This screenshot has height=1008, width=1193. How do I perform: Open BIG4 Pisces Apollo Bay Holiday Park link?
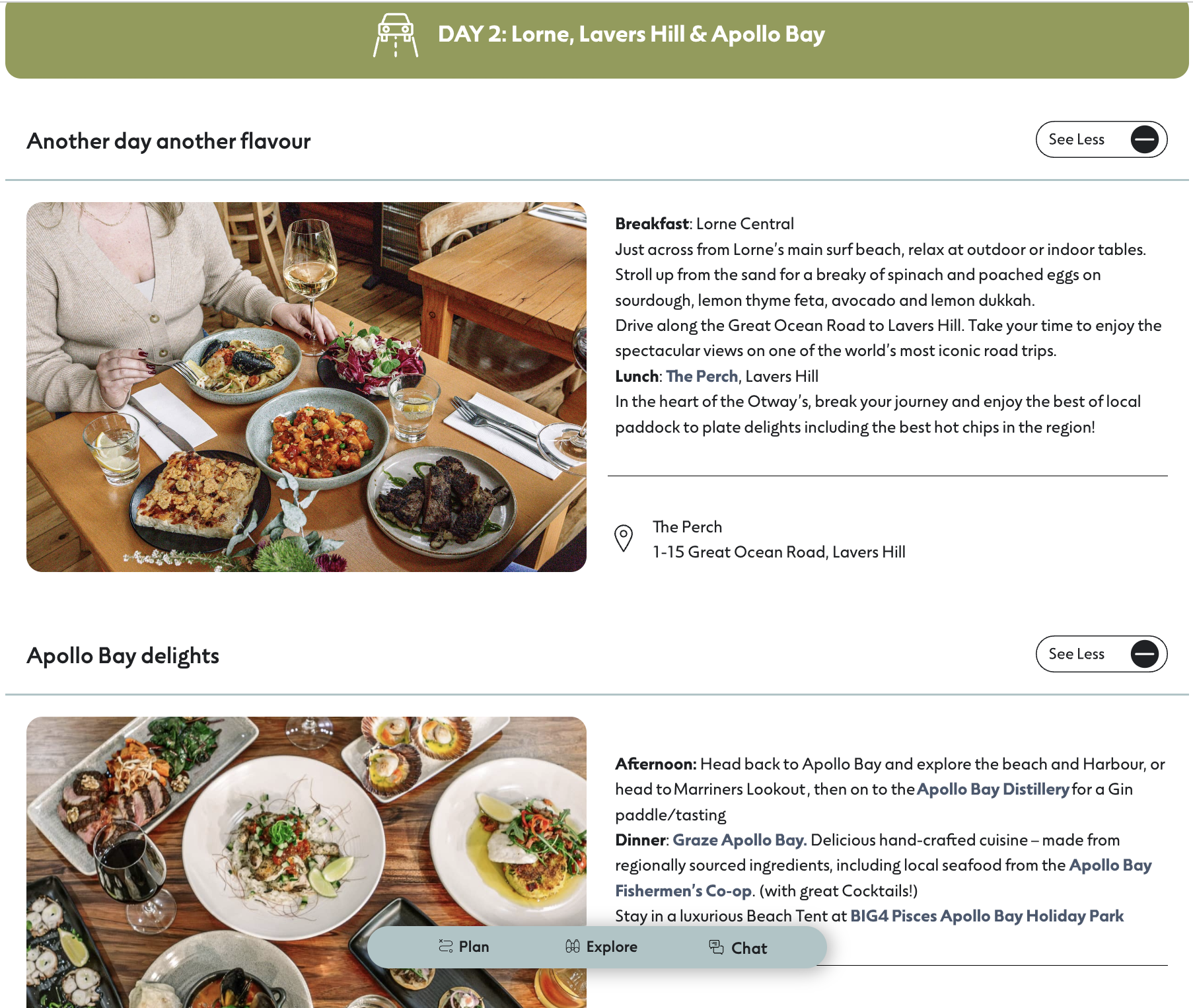[x=987, y=916]
